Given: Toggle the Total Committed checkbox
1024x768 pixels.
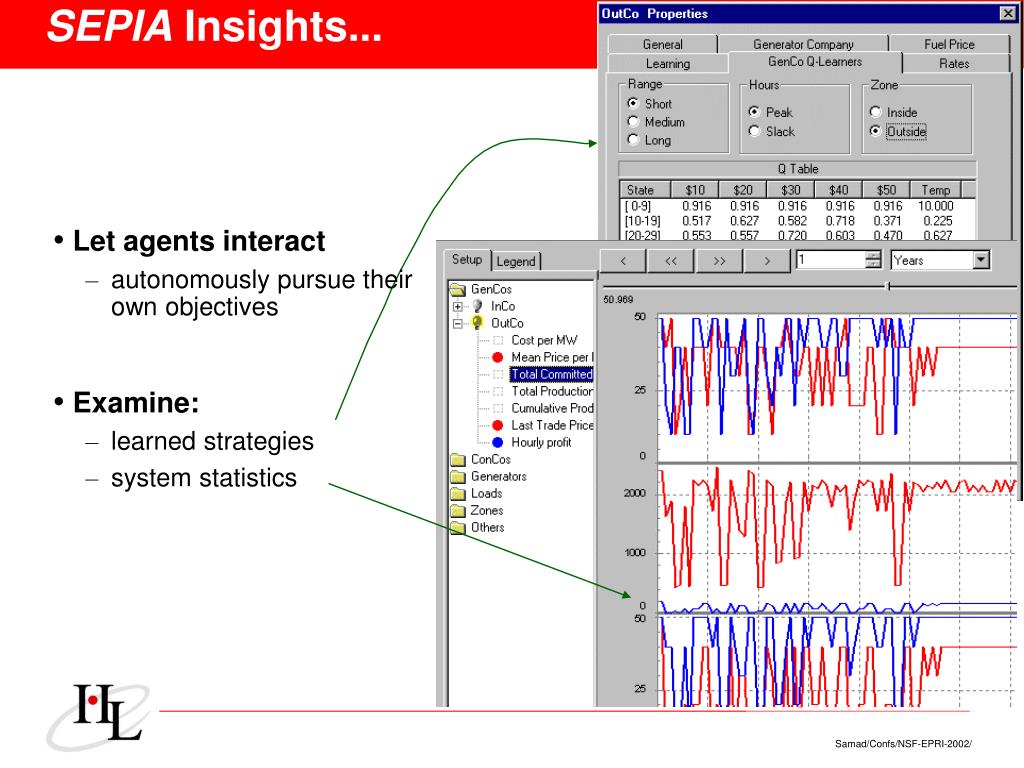Looking at the screenshot, I should (498, 374).
